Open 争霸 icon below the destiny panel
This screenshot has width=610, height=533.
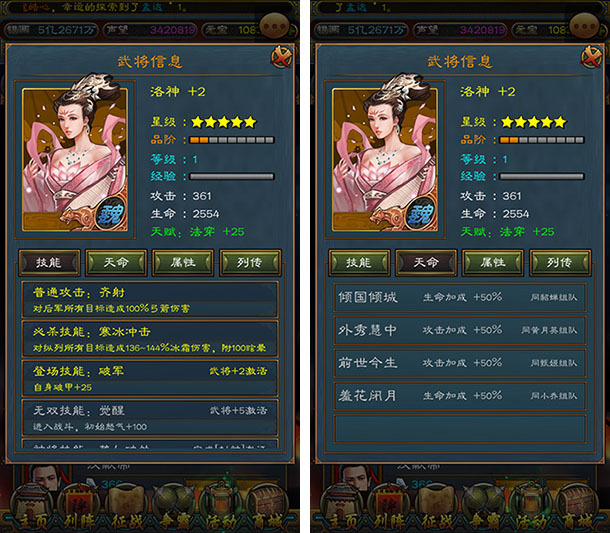pos(485,507)
